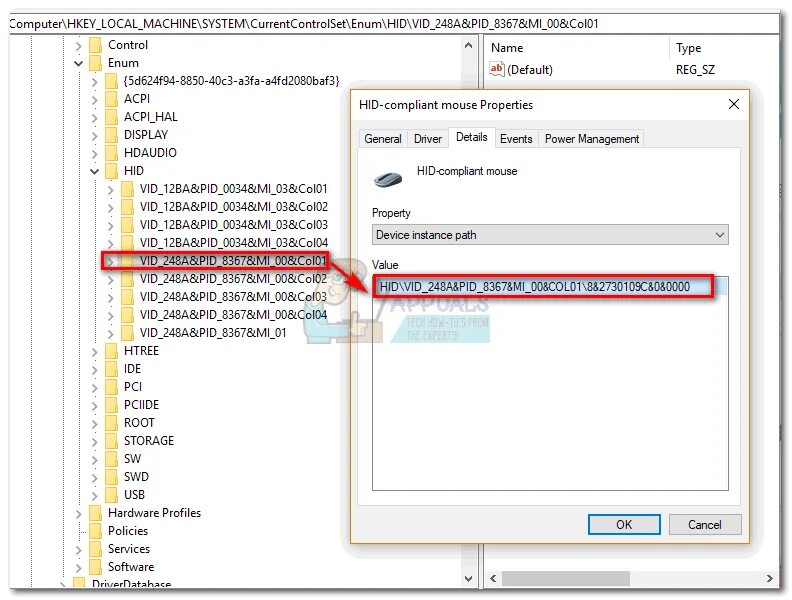Click the Cancel button
792x600 pixels.
[705, 525]
